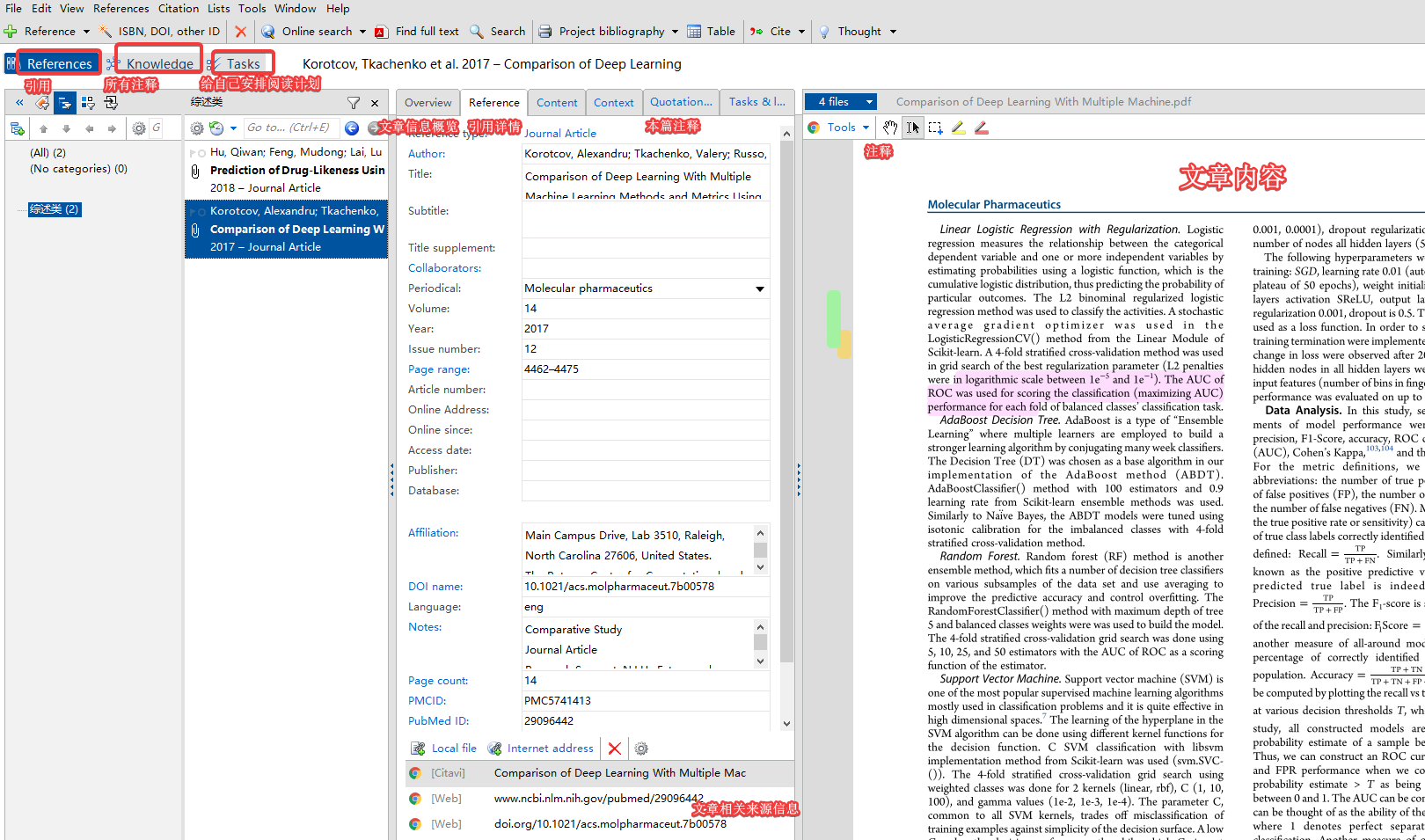The width and height of the screenshot is (1425, 840).
Task: Select the hand pan tool in PDF preview
Action: coord(890,128)
